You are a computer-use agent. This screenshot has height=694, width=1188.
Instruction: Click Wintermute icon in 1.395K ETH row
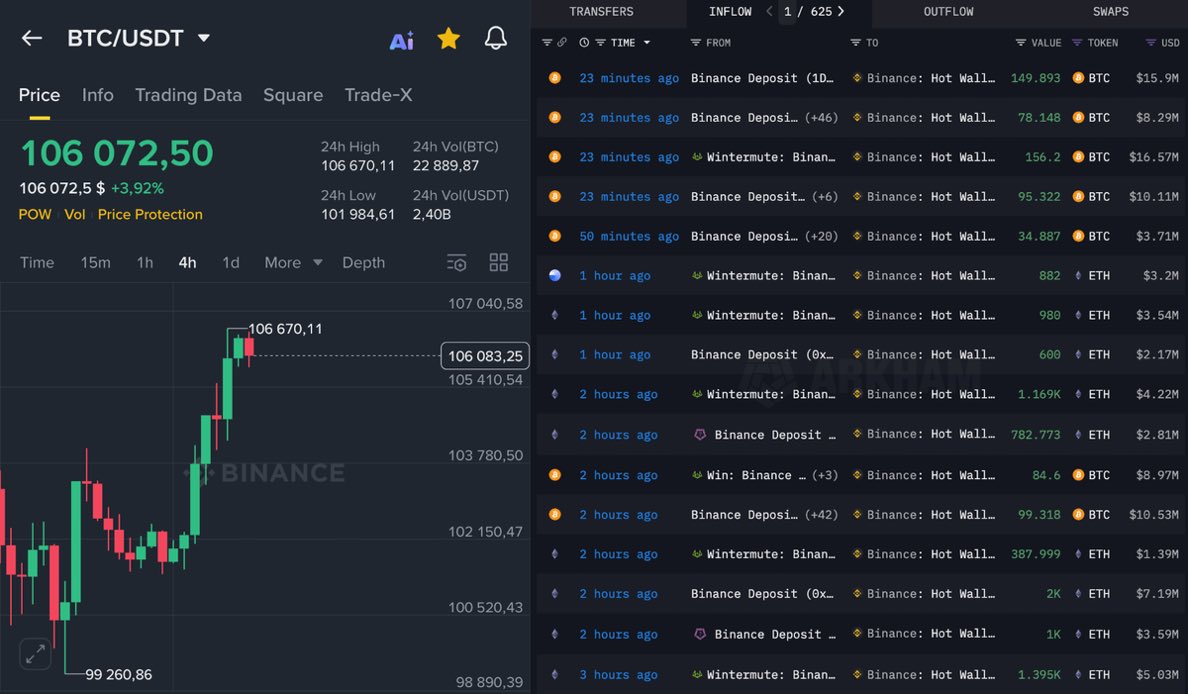click(x=697, y=674)
